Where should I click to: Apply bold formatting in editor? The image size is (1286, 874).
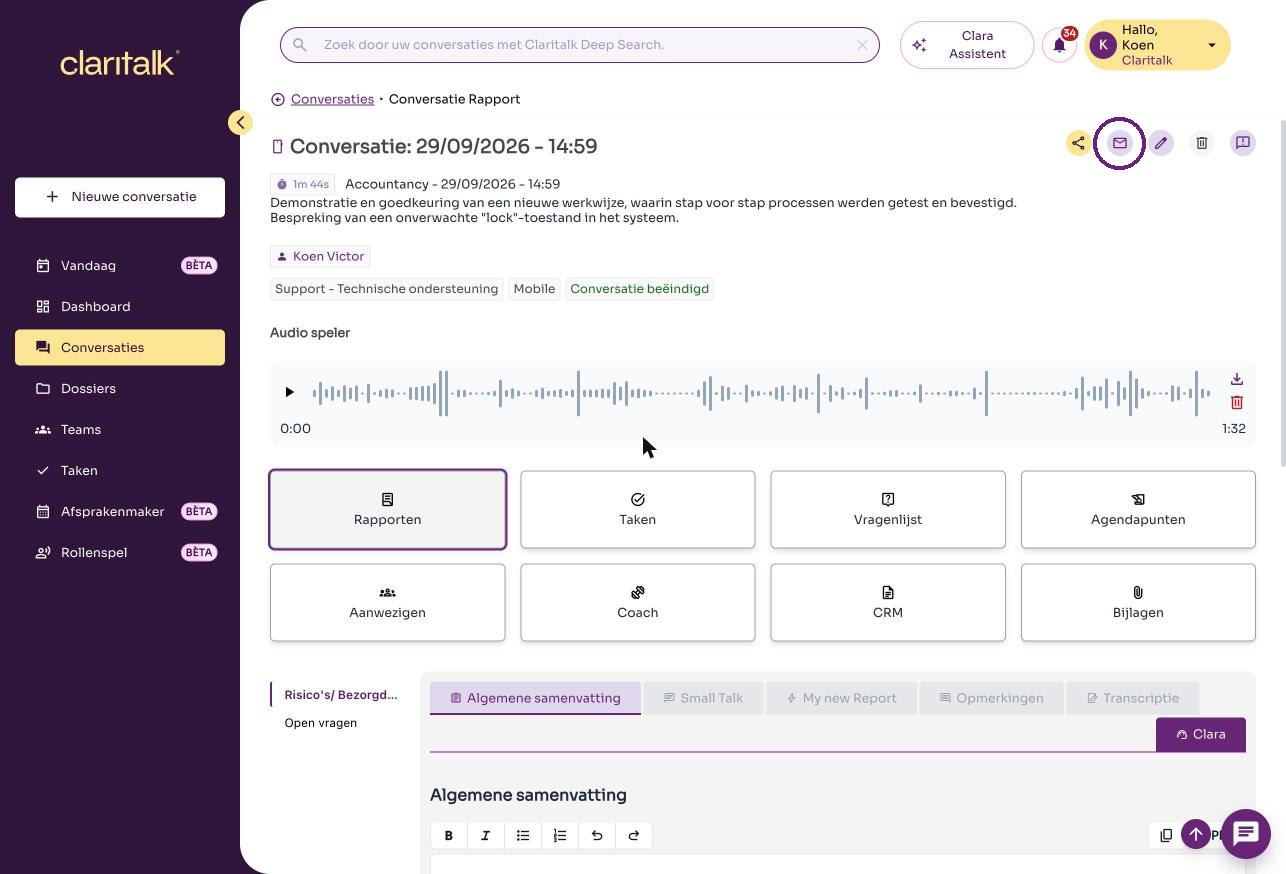click(x=449, y=835)
